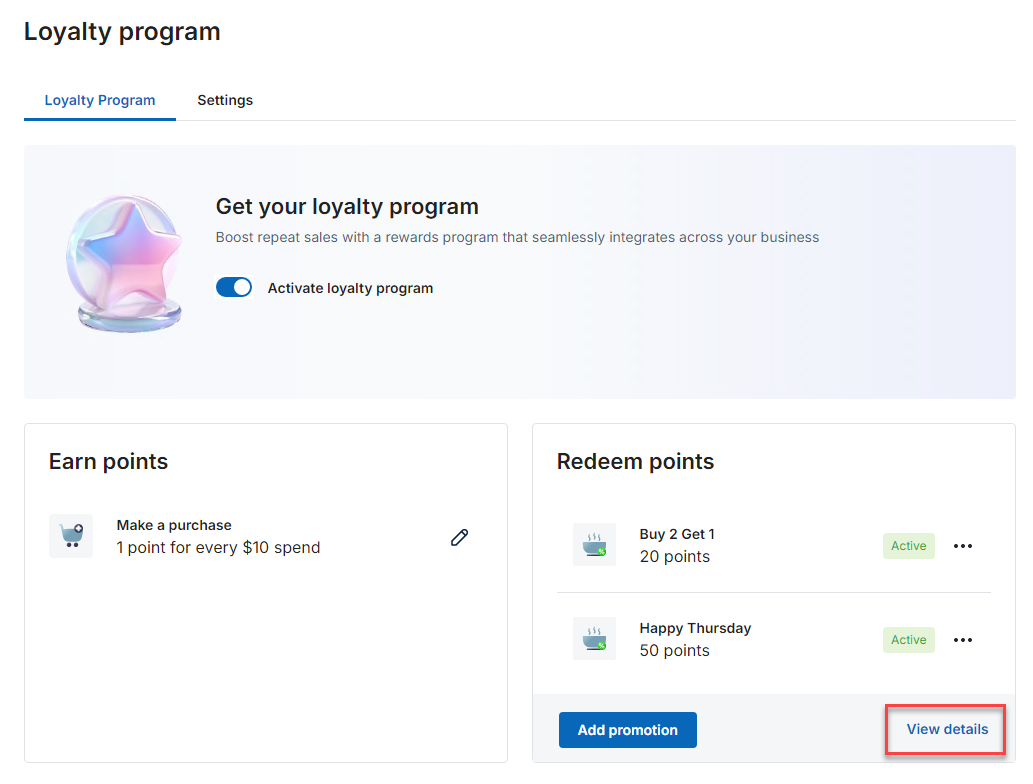
Task: Edit the Make a purchase earning rule
Action: tap(459, 538)
